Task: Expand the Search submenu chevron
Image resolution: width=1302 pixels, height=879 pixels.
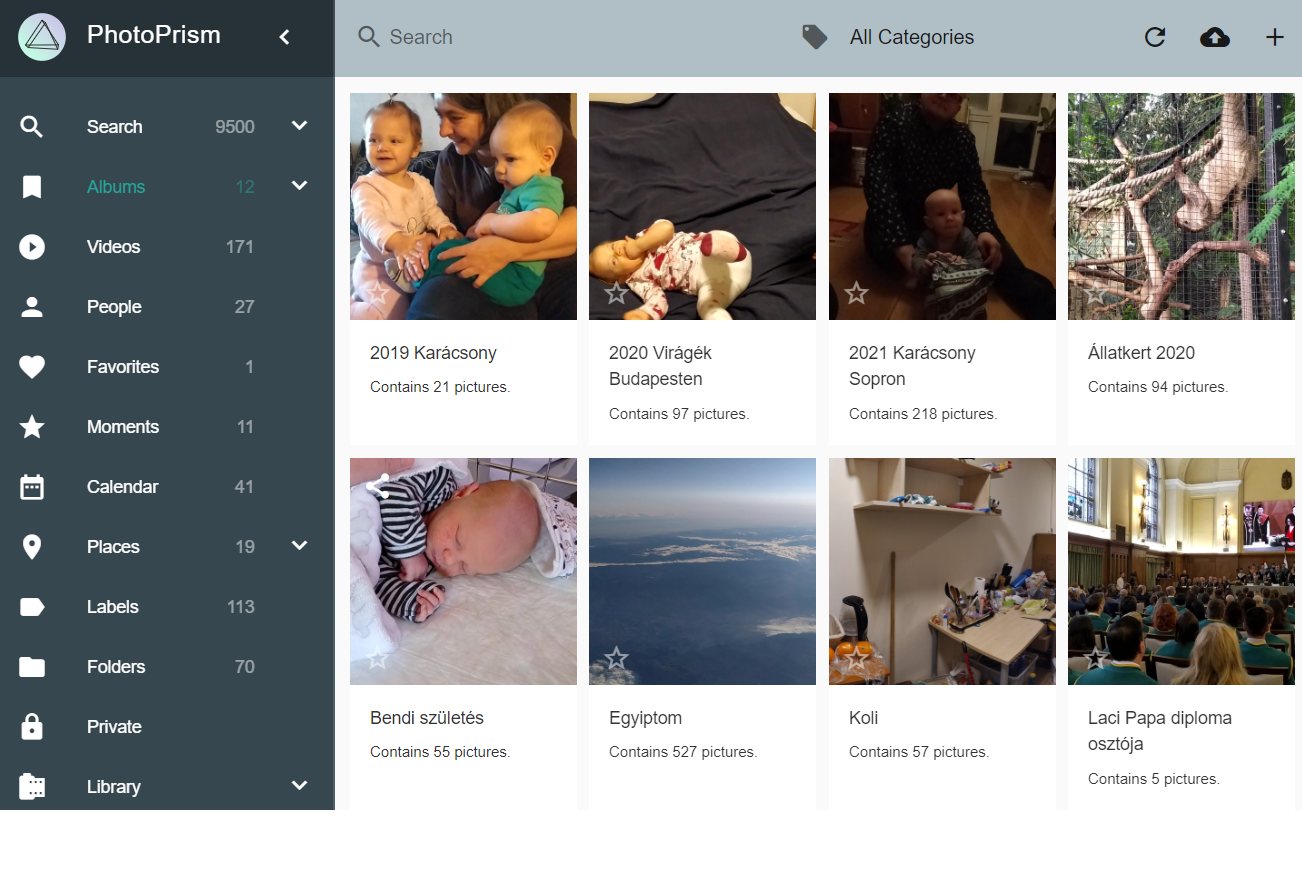Action: pyautogui.click(x=299, y=126)
